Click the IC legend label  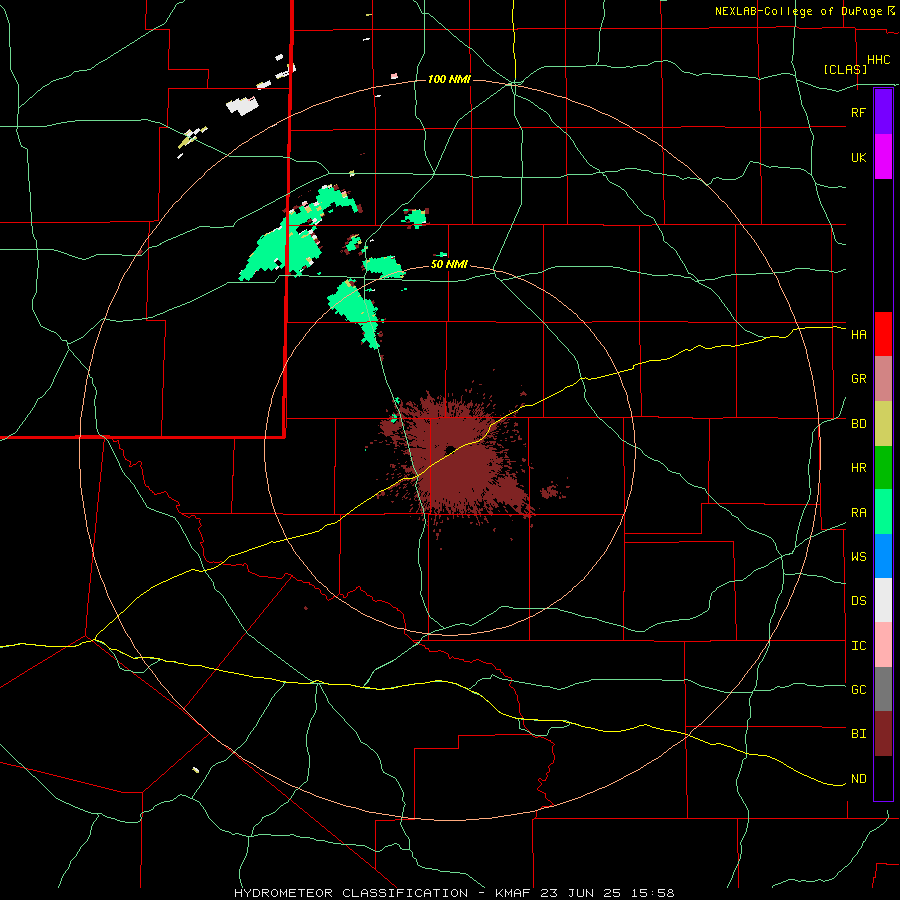(858, 646)
